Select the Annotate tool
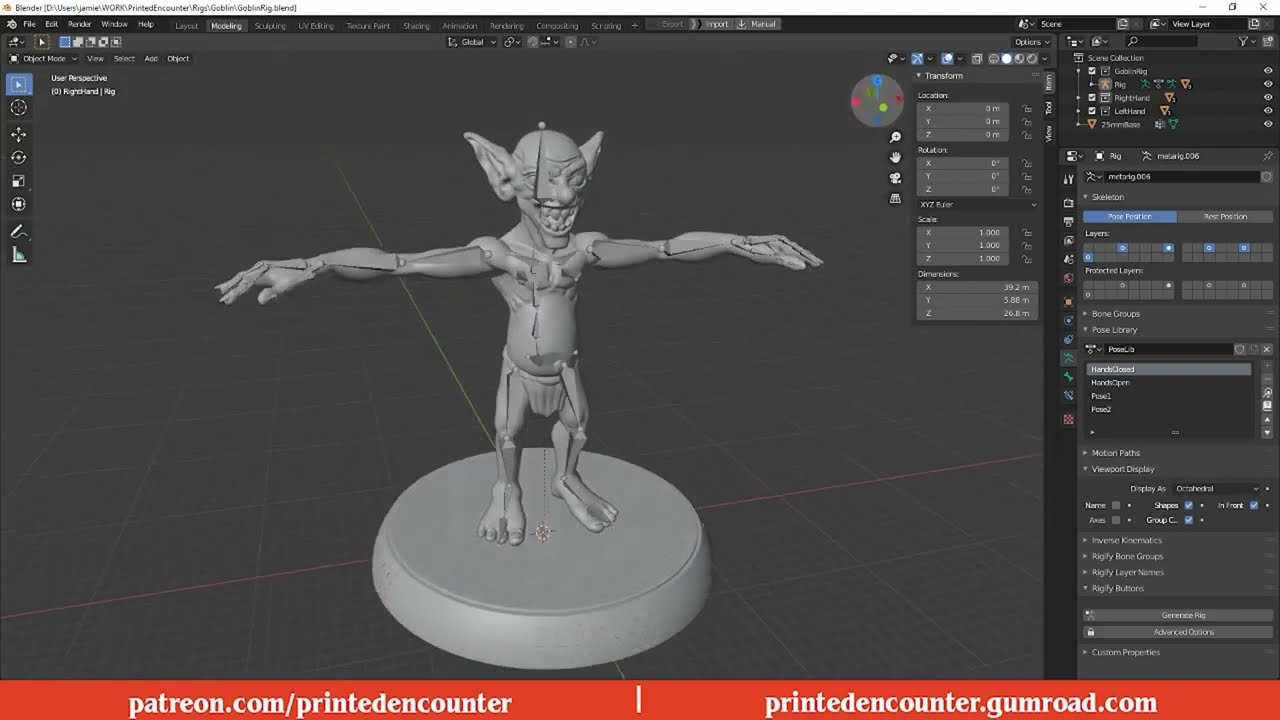Image resolution: width=1280 pixels, height=720 pixels. point(18,231)
